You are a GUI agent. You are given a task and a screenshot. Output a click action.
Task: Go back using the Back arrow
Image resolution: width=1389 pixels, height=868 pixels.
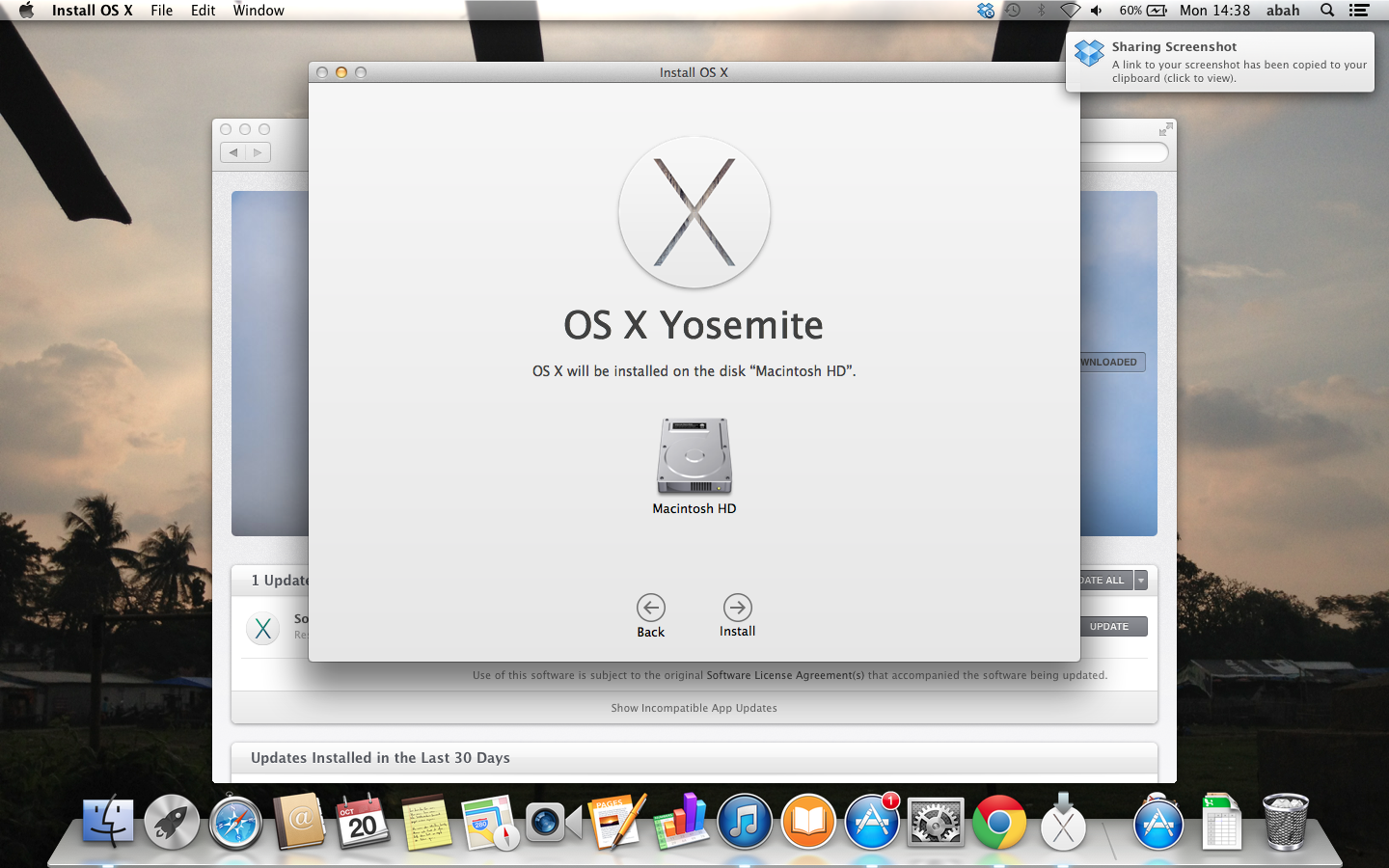pyautogui.click(x=650, y=608)
